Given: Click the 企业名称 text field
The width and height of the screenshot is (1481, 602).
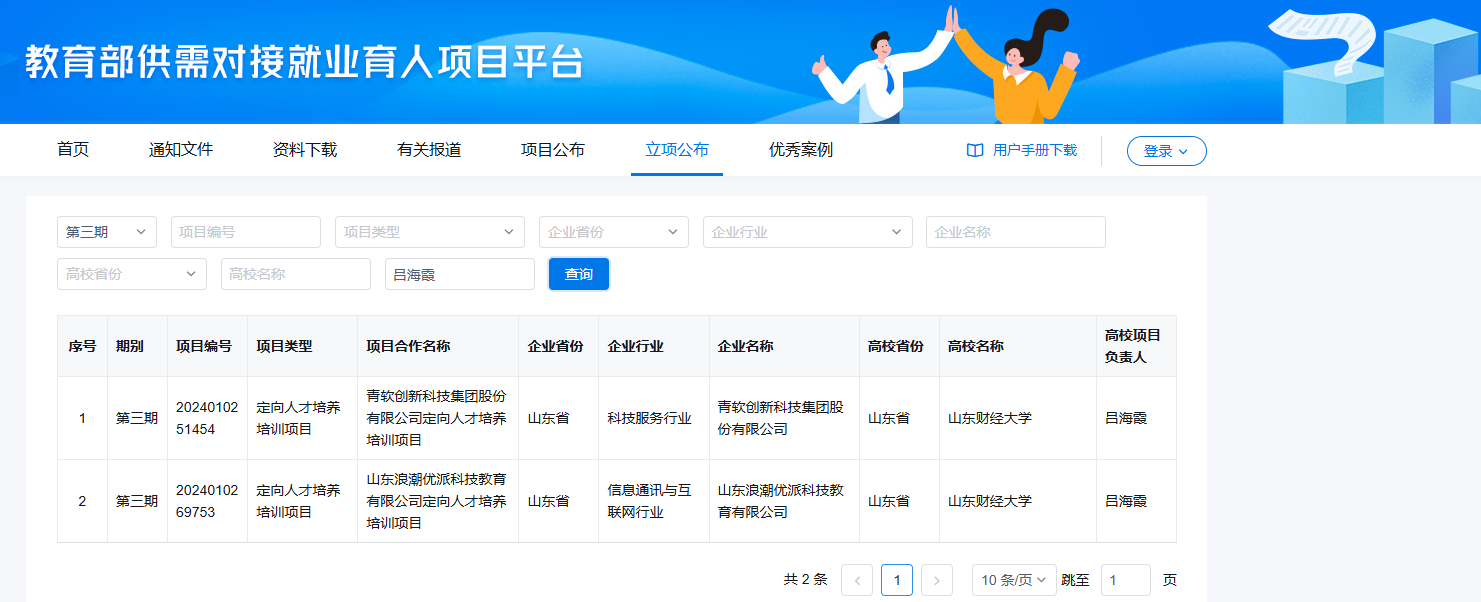Looking at the screenshot, I should 1015,232.
